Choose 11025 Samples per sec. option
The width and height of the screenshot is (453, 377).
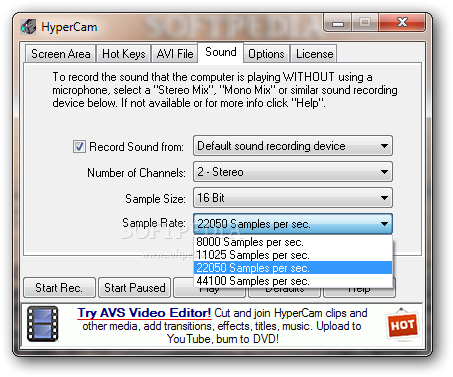(293, 255)
